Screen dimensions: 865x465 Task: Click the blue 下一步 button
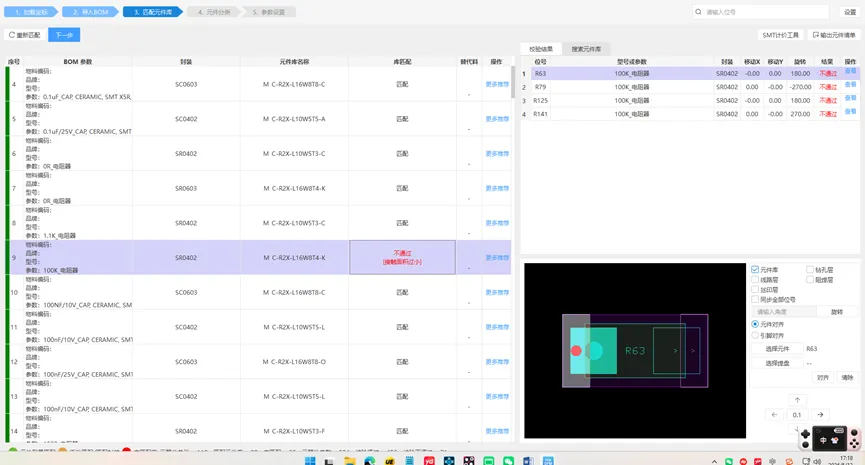[x=64, y=35]
